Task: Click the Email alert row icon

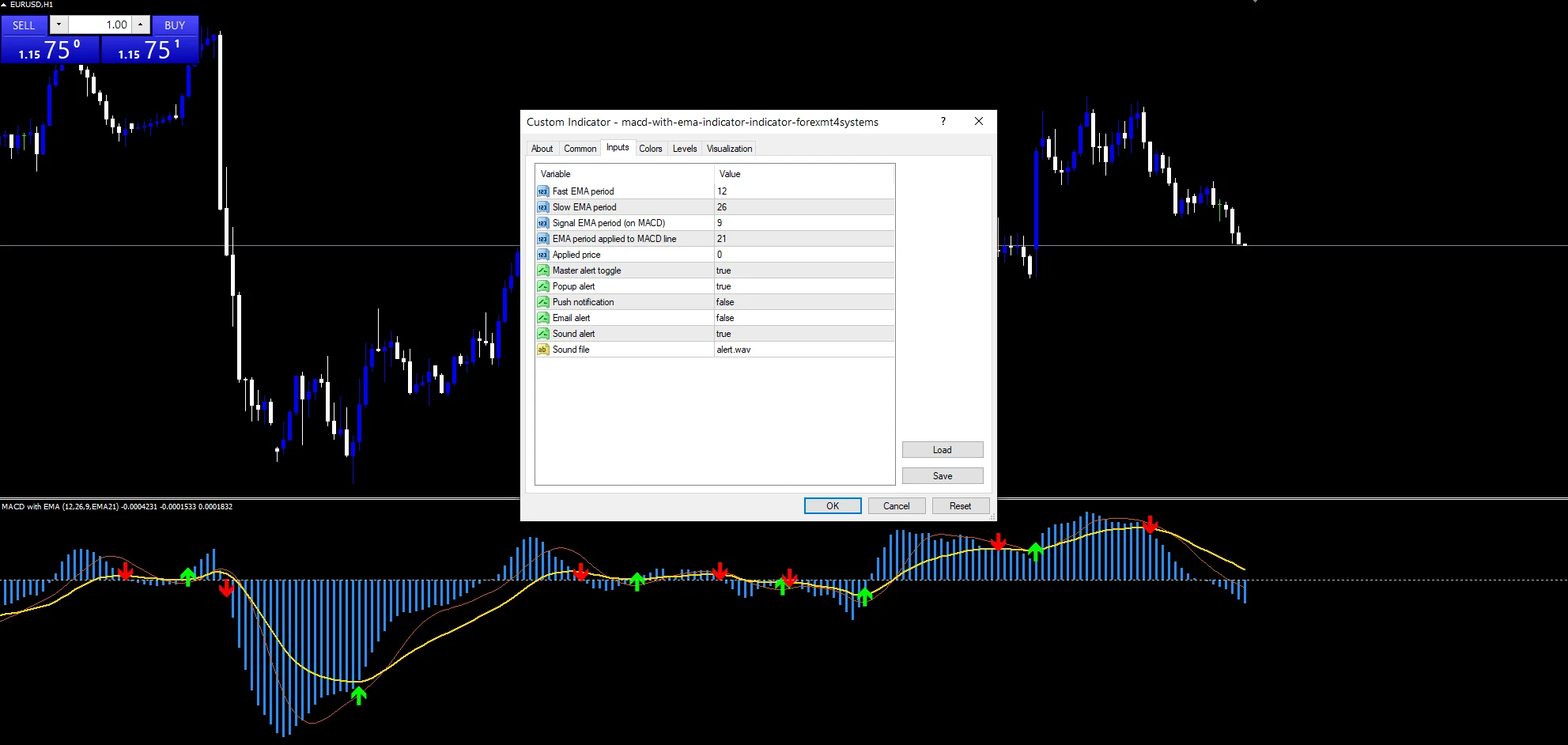Action: coord(542,318)
